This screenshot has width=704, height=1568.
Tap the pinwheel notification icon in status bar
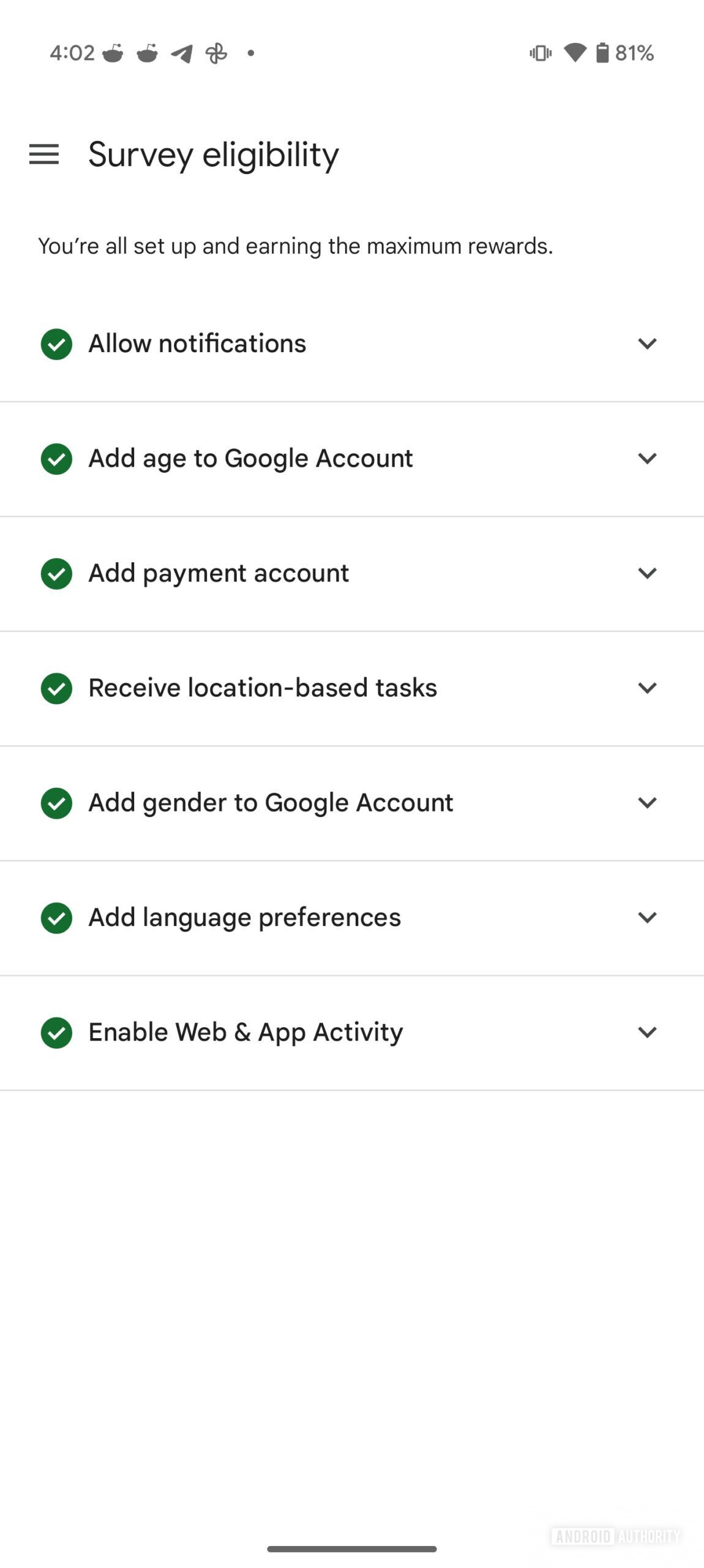point(216,54)
